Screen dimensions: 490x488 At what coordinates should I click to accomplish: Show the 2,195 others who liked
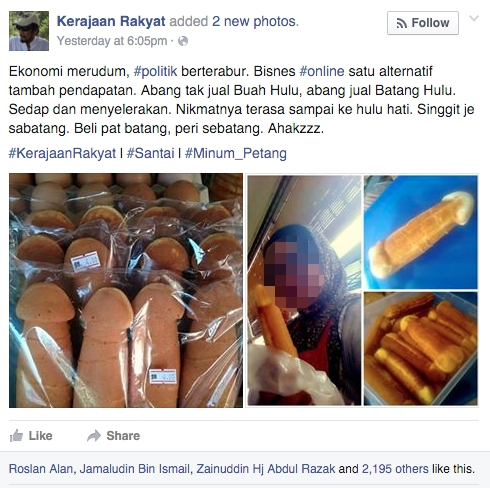click(x=395, y=469)
